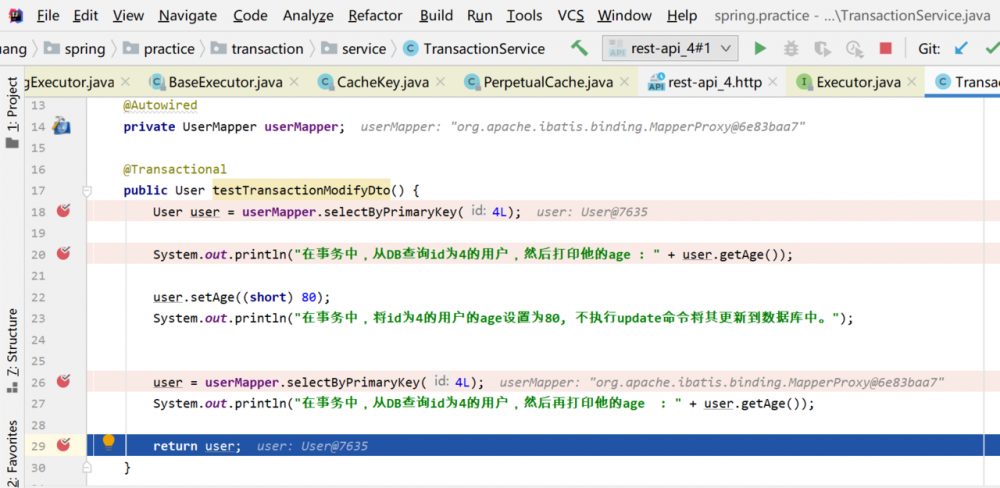The image size is (1000, 488).
Task: Click Git update project blue arrow
Action: pos(960,48)
